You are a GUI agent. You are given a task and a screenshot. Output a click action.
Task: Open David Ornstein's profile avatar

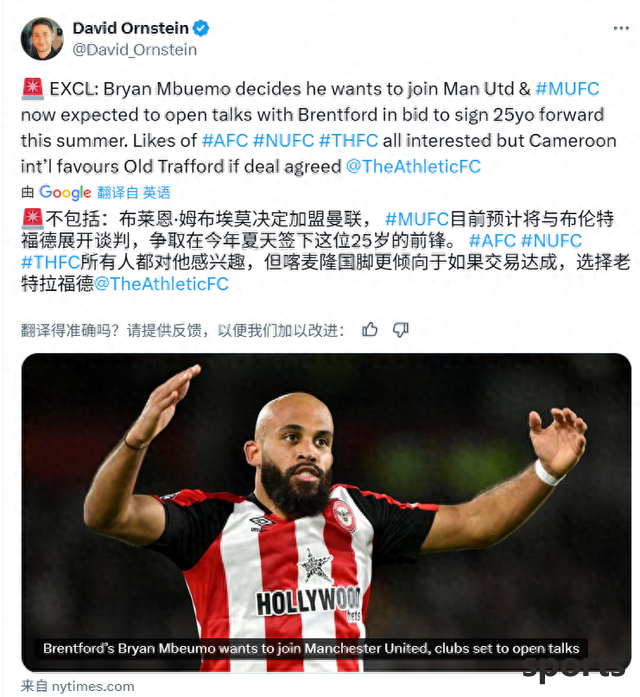click(x=42, y=39)
